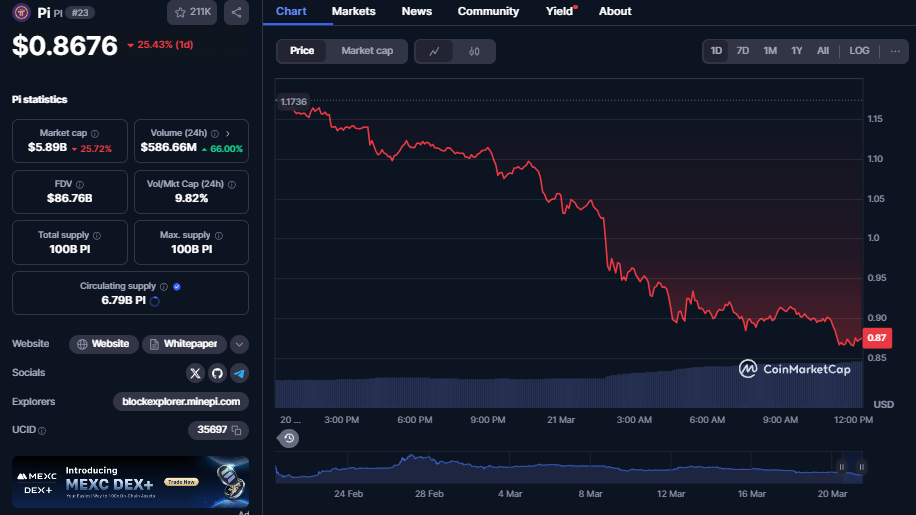Click the volume bars area of chart
The width and height of the screenshot is (916, 515).
pyautogui.click(x=568, y=385)
